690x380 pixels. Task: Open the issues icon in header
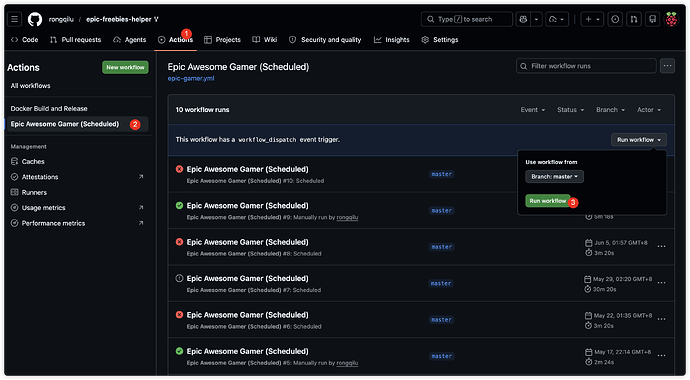click(615, 19)
